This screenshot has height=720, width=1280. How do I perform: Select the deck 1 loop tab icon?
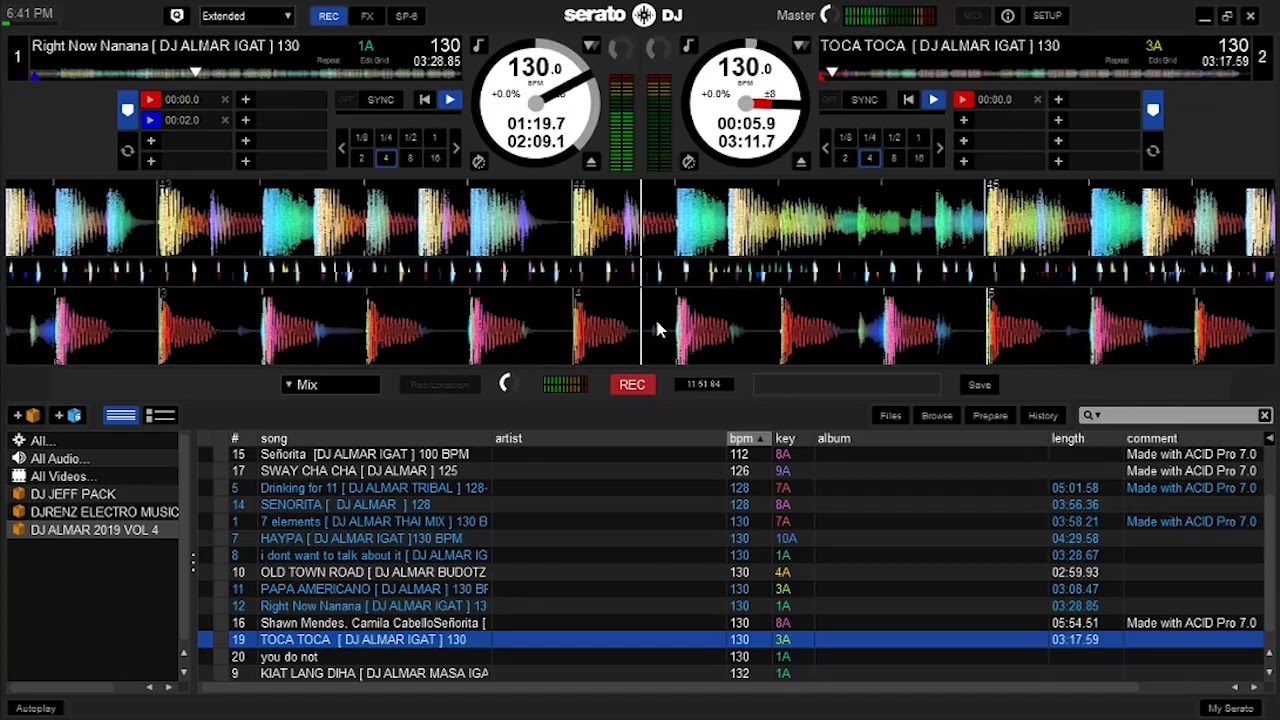click(127, 151)
